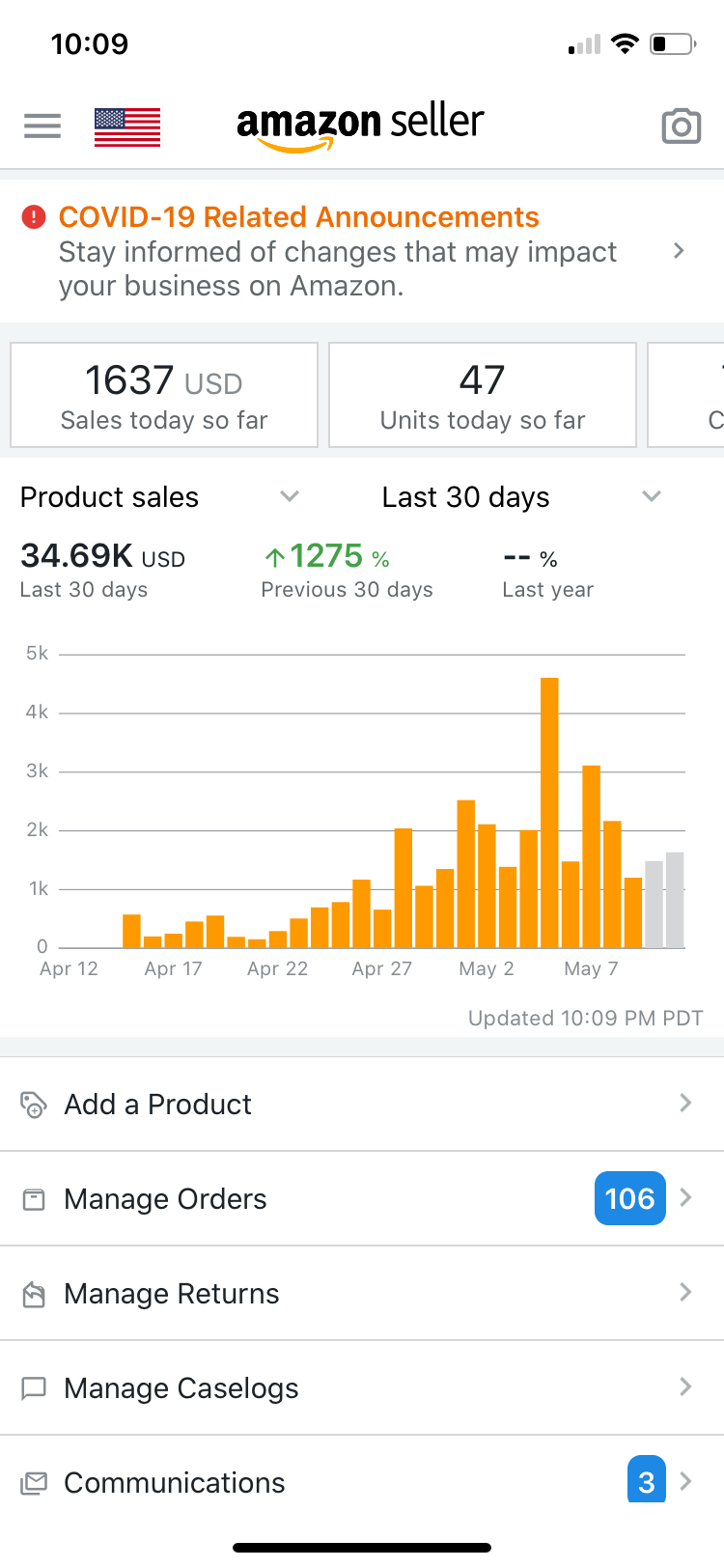
Task: Tap the Manage Orders box icon
Action: point(34,1199)
